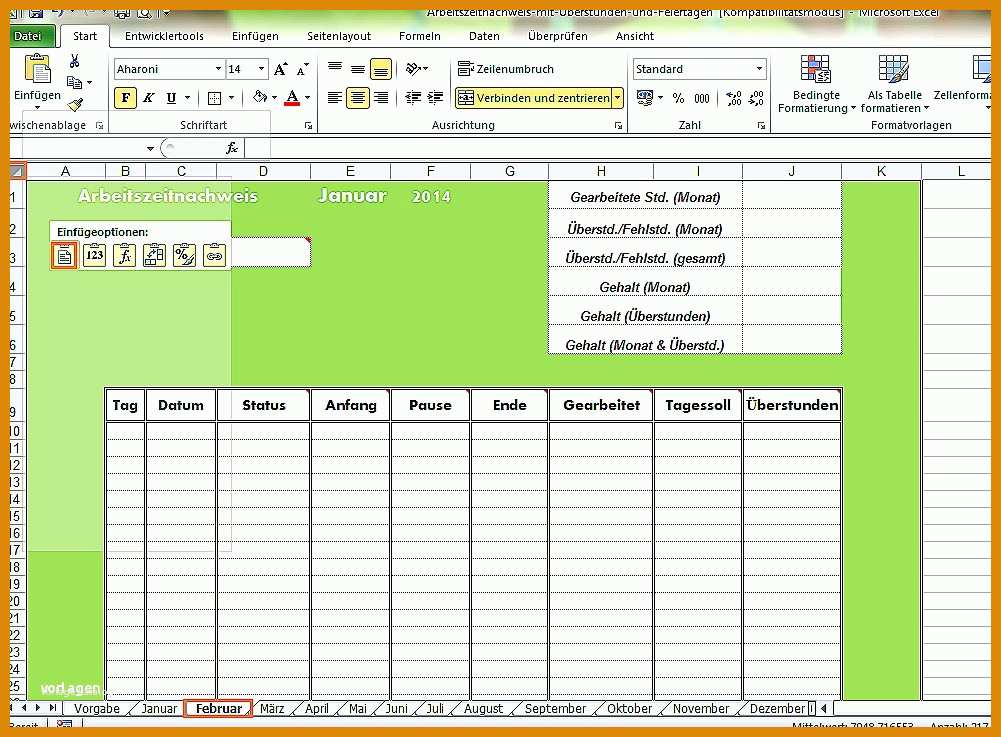The width and height of the screenshot is (1001, 737).
Task: Open Bedingte Formatierung
Action: pyautogui.click(x=816, y=84)
